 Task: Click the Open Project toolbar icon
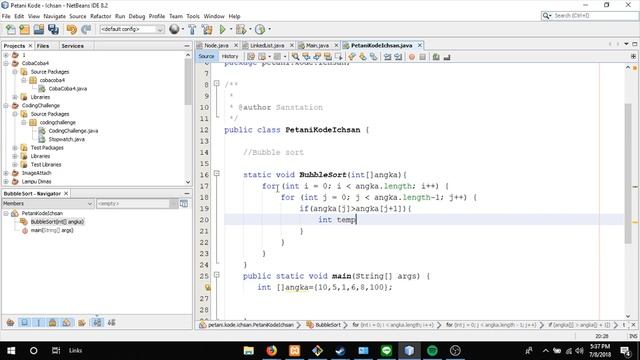point(39,29)
